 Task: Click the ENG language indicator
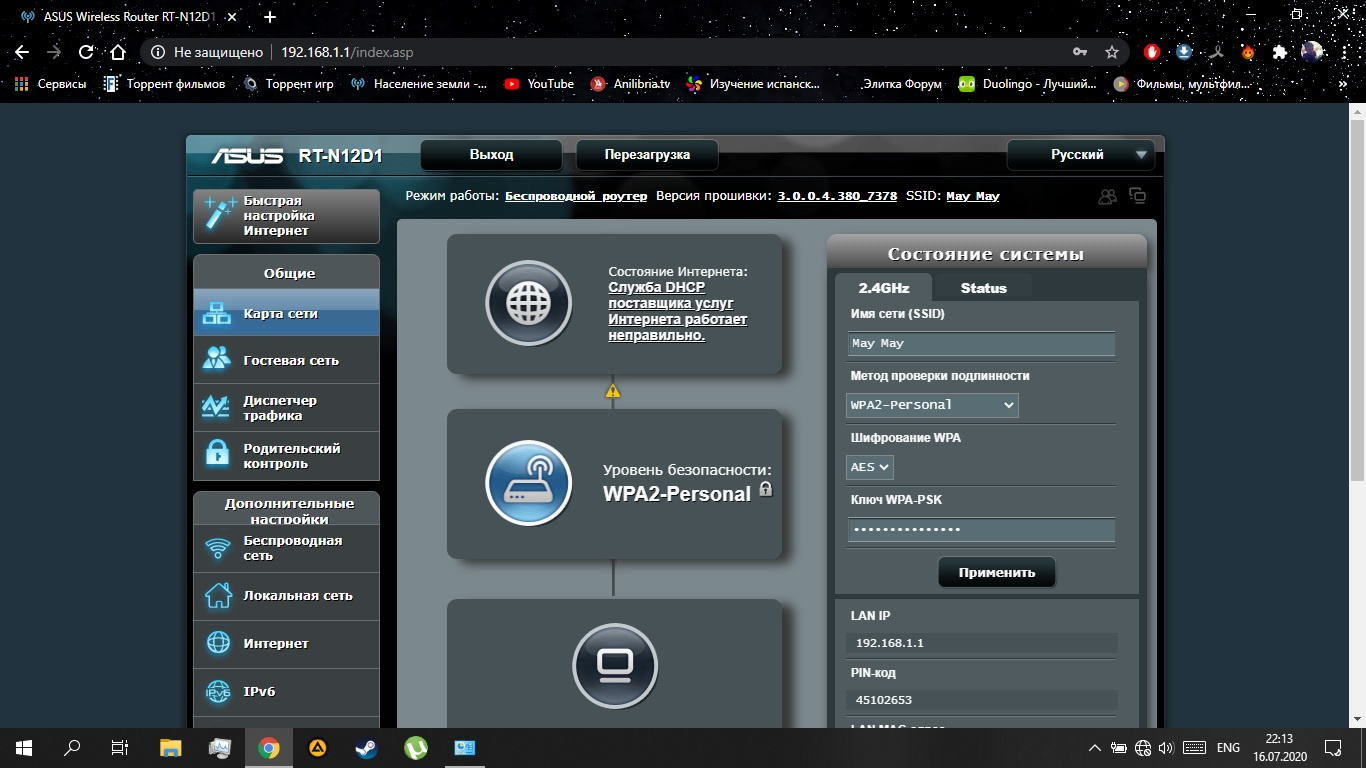coord(1228,747)
